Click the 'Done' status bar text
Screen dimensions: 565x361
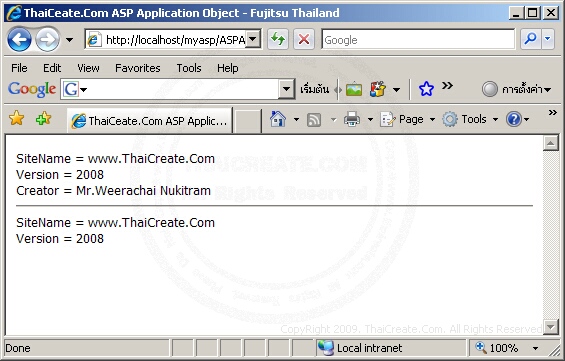pos(18,348)
